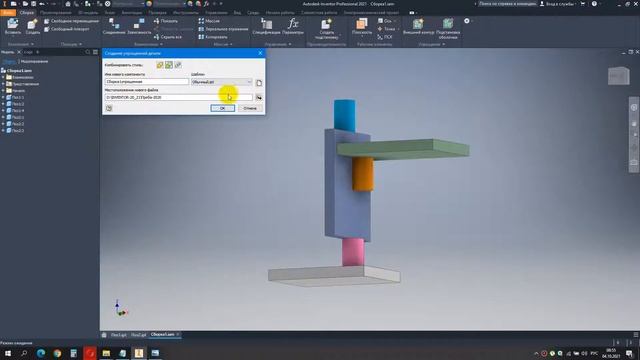
Task: Open the Сборка ribbon tab
Action: pos(27,13)
